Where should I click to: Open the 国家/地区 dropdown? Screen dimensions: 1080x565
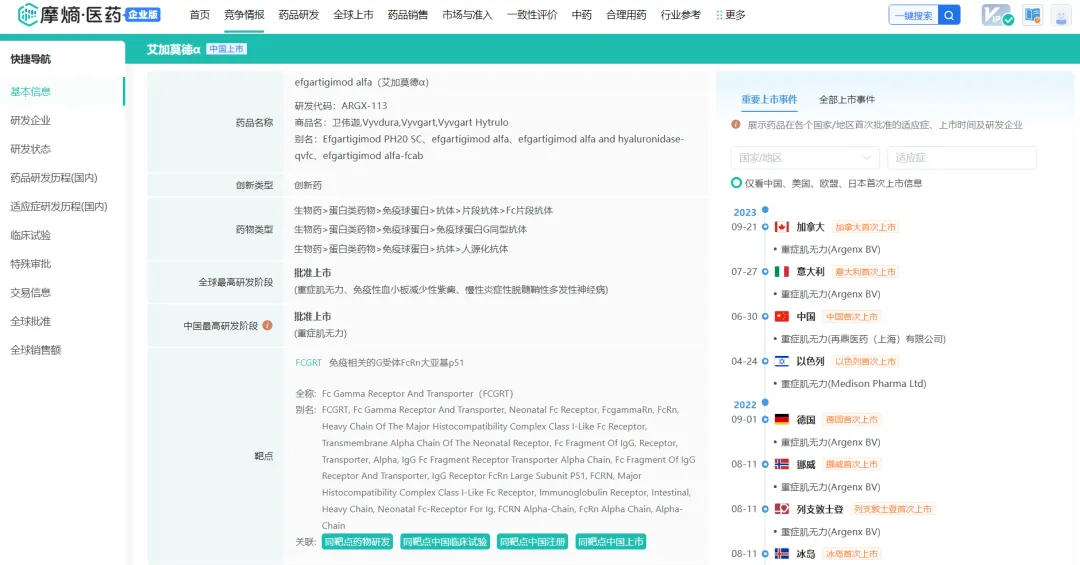pos(805,158)
